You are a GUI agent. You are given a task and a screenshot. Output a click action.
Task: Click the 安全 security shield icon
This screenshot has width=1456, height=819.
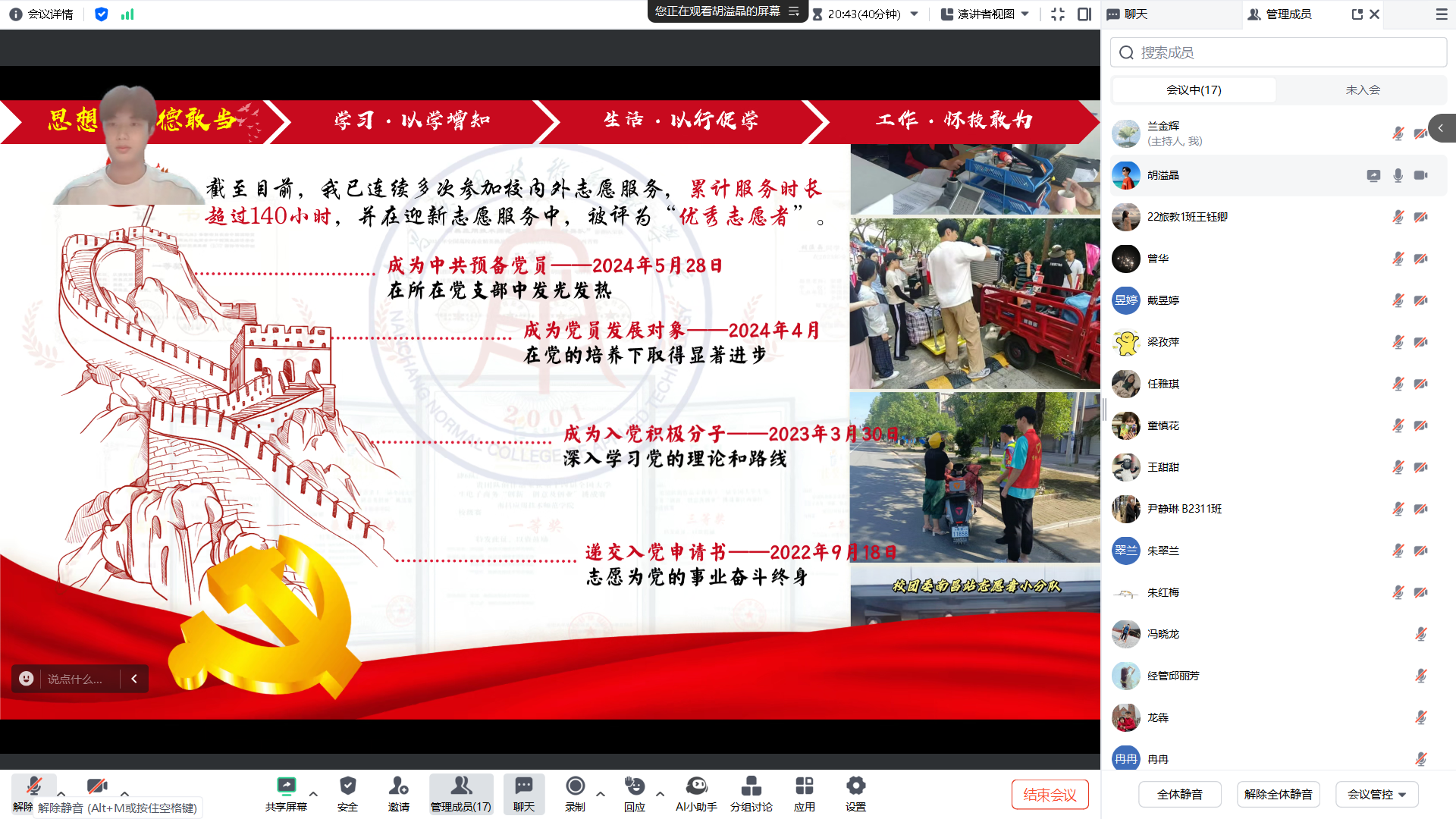coord(347,786)
